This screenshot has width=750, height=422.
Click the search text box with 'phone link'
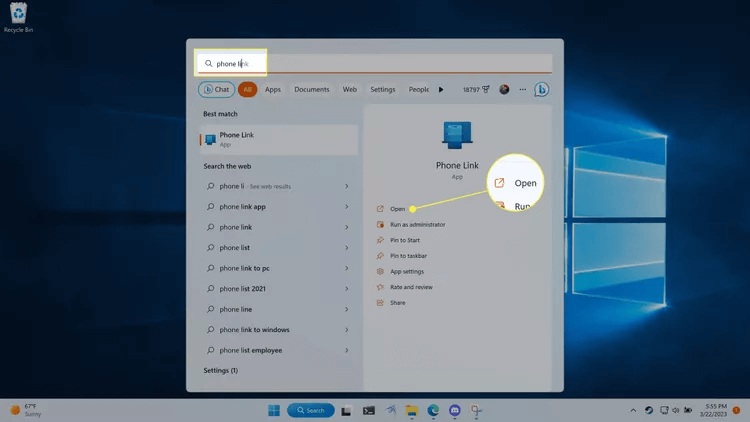coord(380,63)
